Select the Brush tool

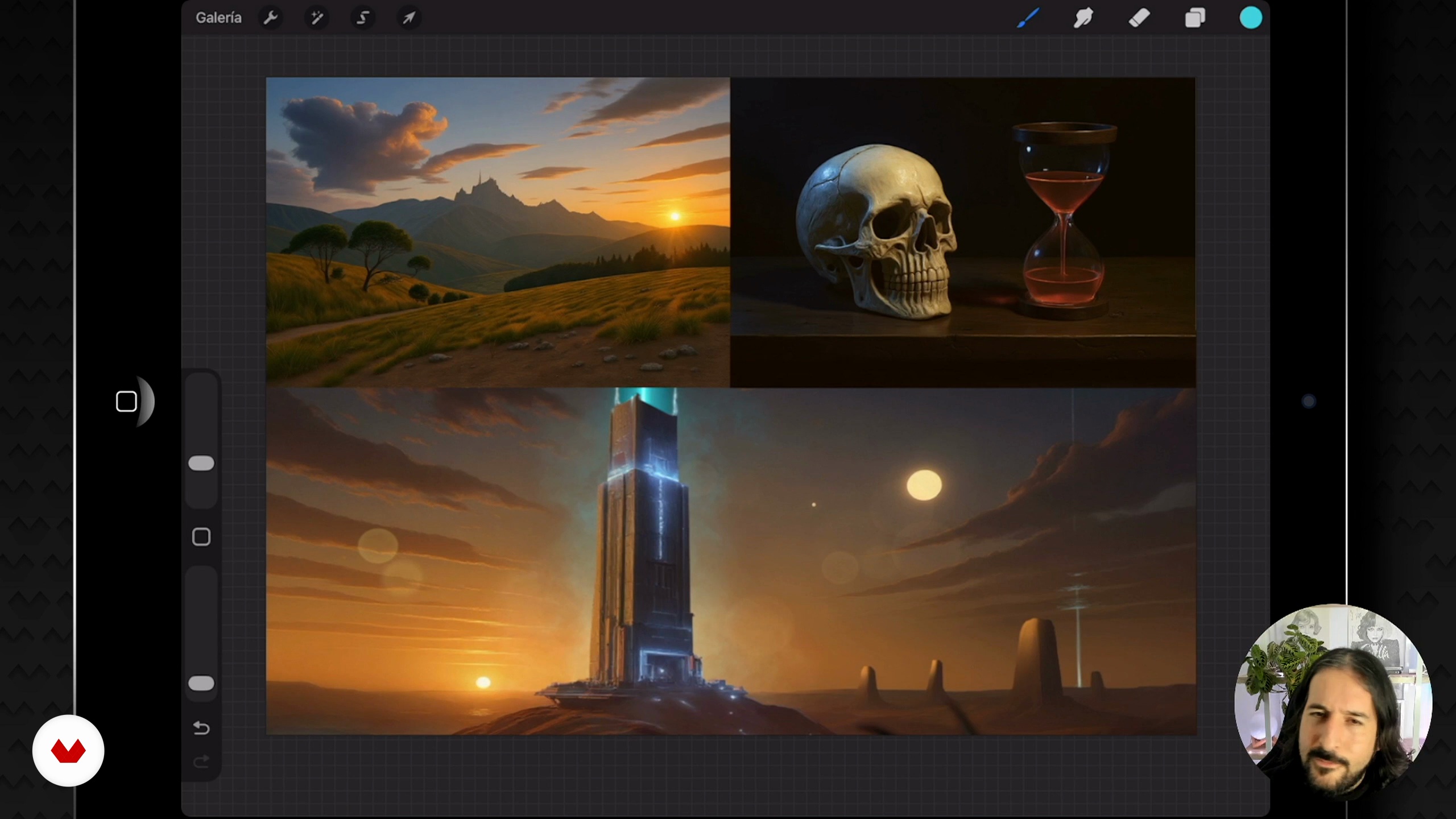pos(1028,18)
